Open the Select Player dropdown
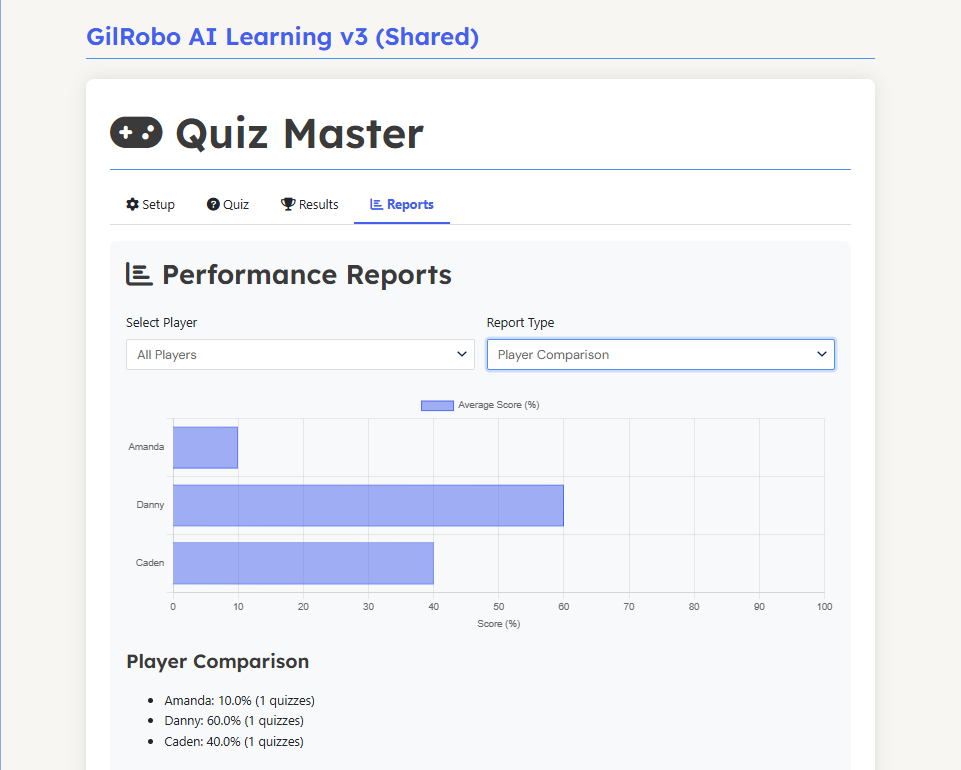This screenshot has width=961, height=770. [300, 354]
